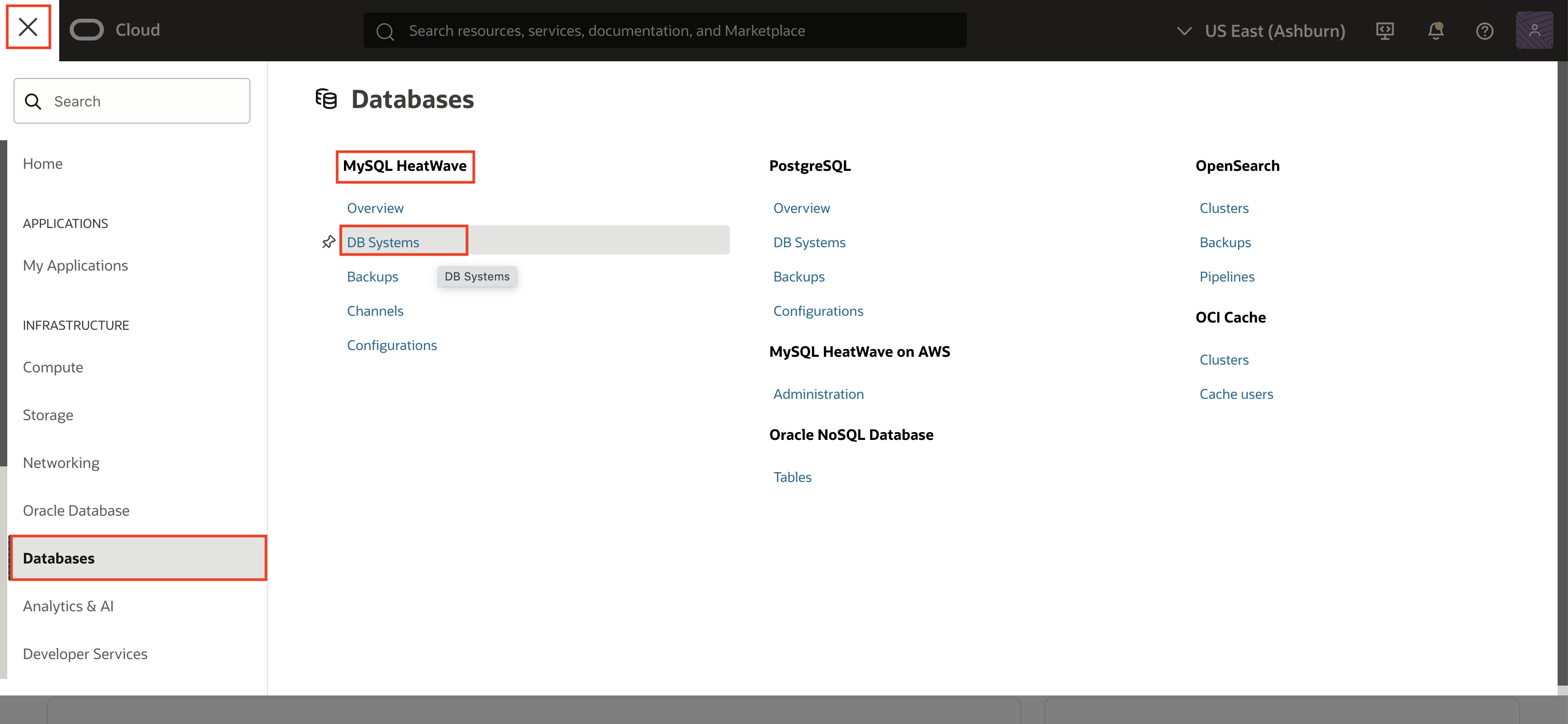Open DB Systems under MySQL HeatWave

click(x=383, y=242)
